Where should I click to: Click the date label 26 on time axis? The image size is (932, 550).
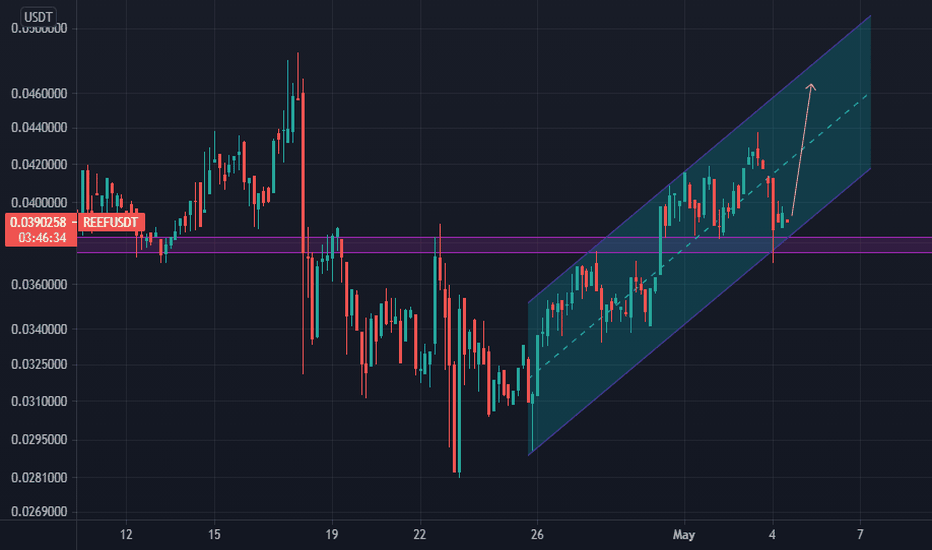click(537, 535)
